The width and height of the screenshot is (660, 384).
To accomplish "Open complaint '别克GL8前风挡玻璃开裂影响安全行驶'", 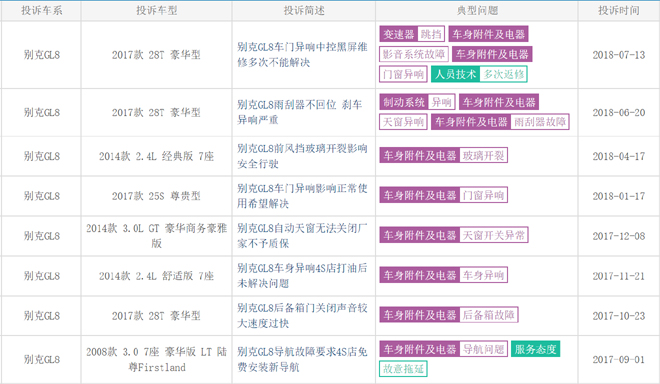I will click(302, 156).
